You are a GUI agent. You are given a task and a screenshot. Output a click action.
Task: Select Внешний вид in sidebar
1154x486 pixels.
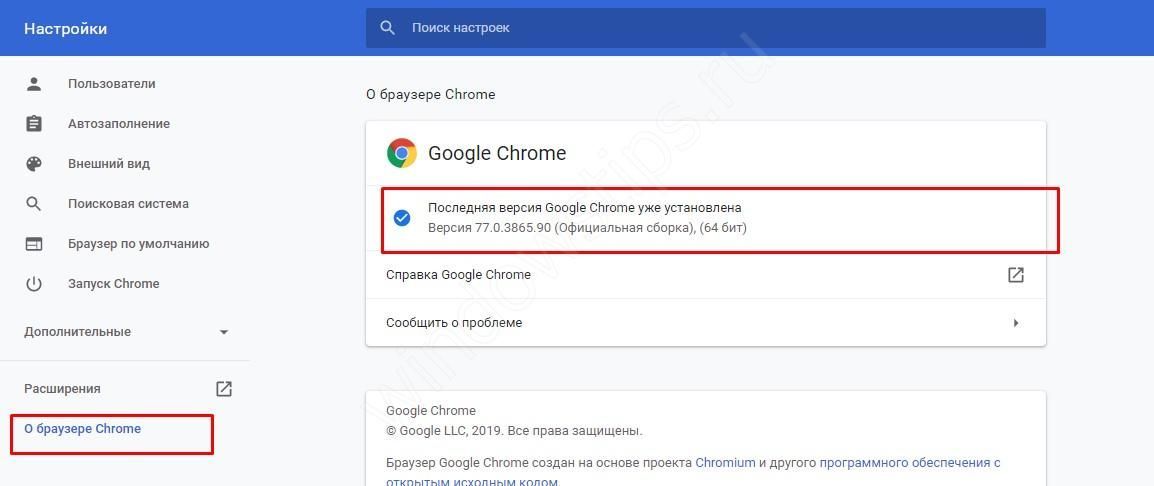tap(109, 164)
